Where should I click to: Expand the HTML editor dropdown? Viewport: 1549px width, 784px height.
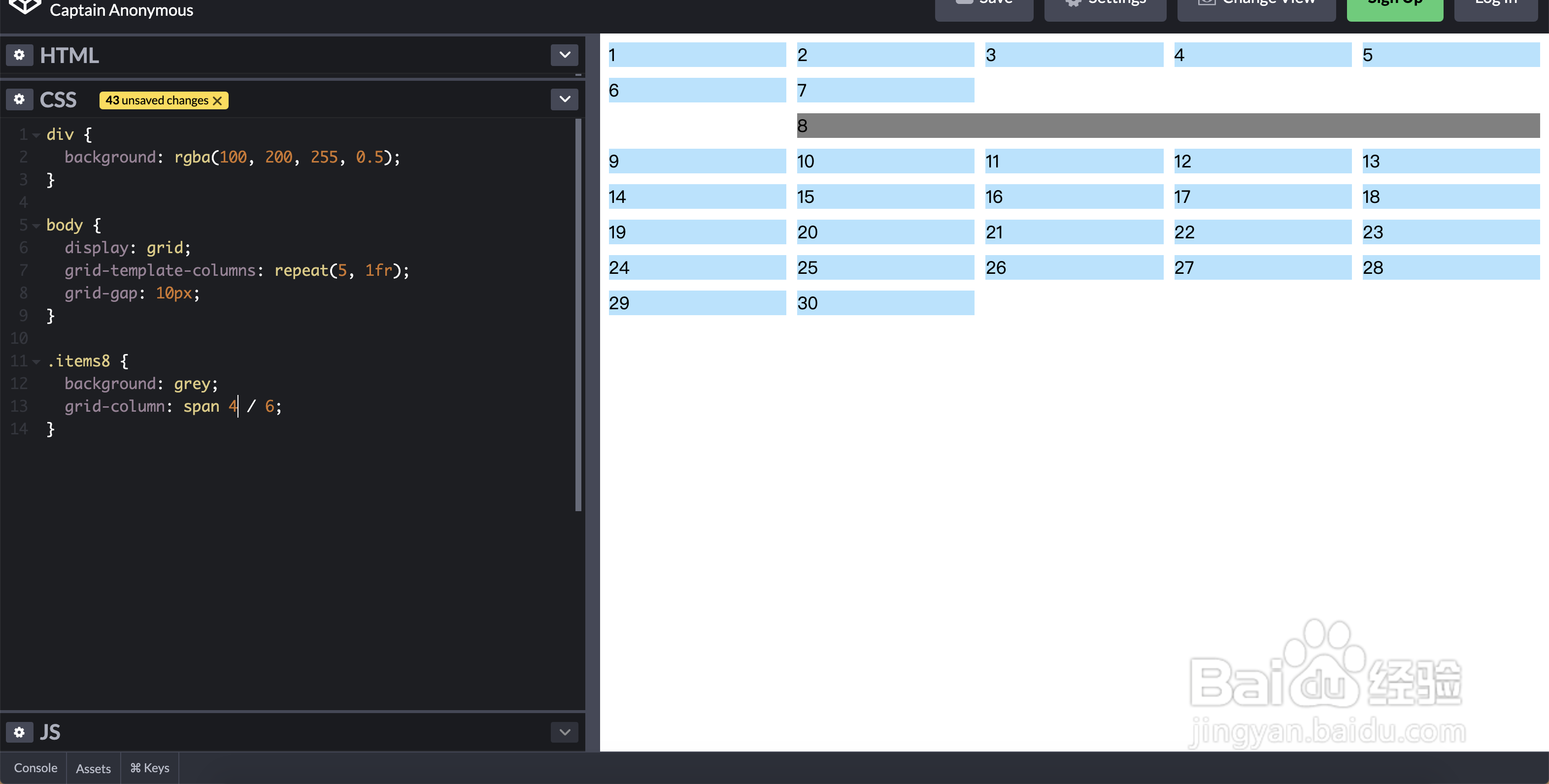[564, 55]
